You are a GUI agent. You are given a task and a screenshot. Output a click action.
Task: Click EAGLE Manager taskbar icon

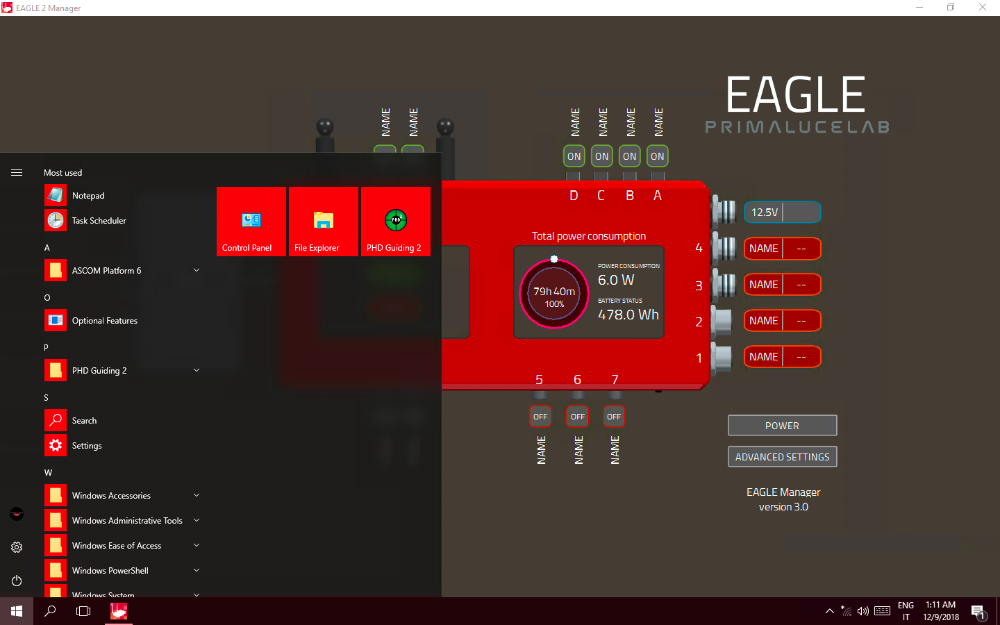[119, 611]
